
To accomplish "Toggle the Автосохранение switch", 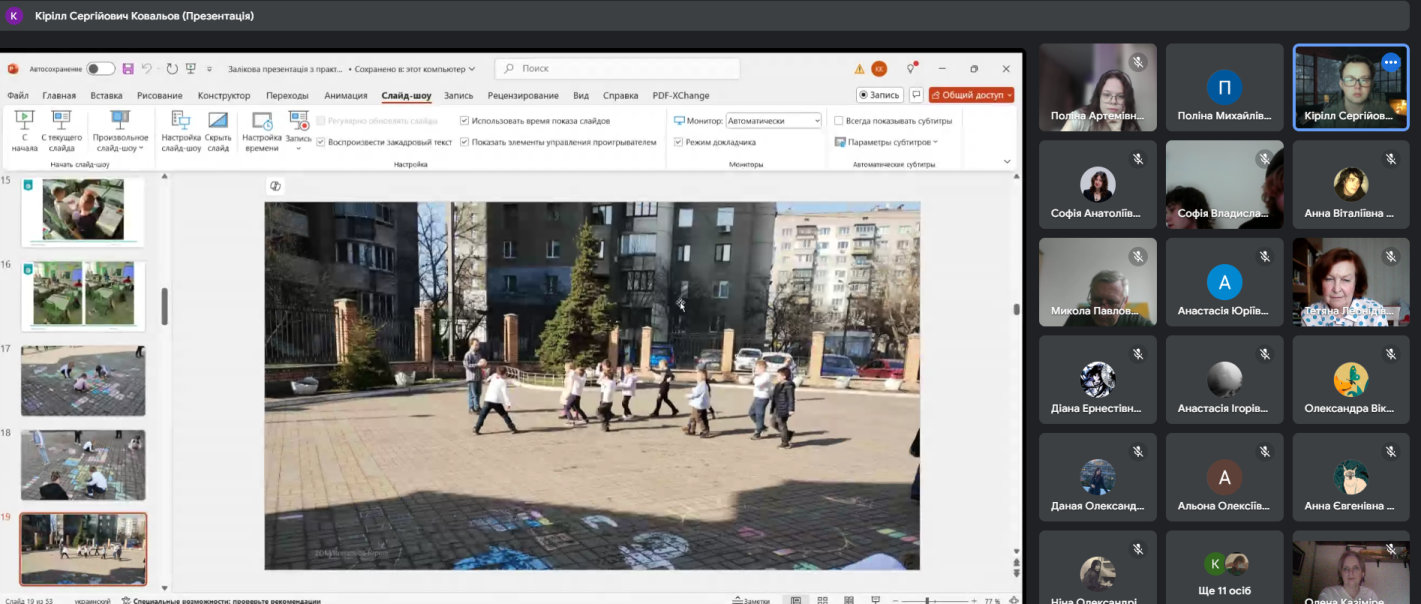I will [x=100, y=69].
